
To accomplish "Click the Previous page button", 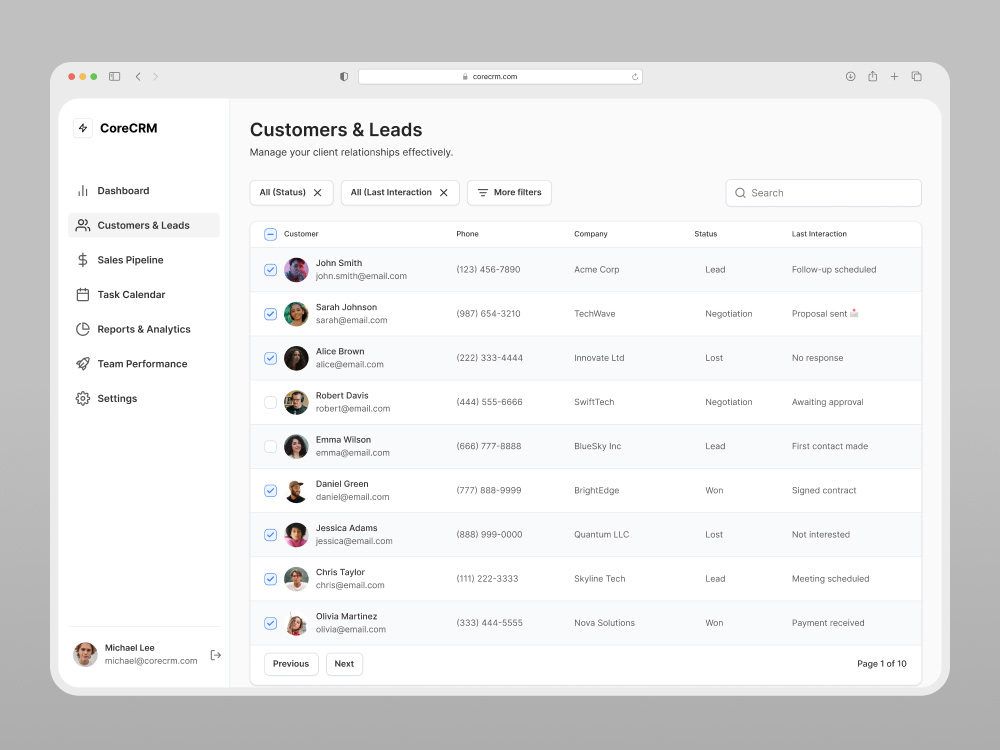I will [x=291, y=664].
